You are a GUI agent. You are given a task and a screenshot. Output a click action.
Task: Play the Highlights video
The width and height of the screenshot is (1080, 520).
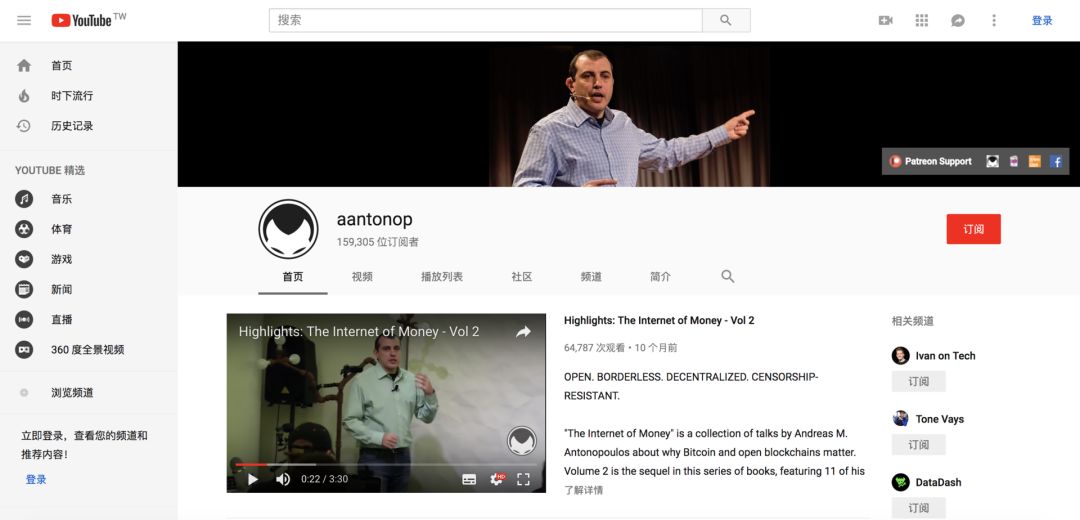click(x=253, y=479)
